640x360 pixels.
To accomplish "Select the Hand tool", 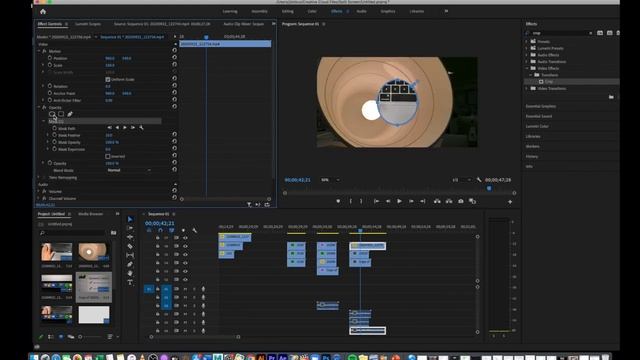I will [130, 273].
